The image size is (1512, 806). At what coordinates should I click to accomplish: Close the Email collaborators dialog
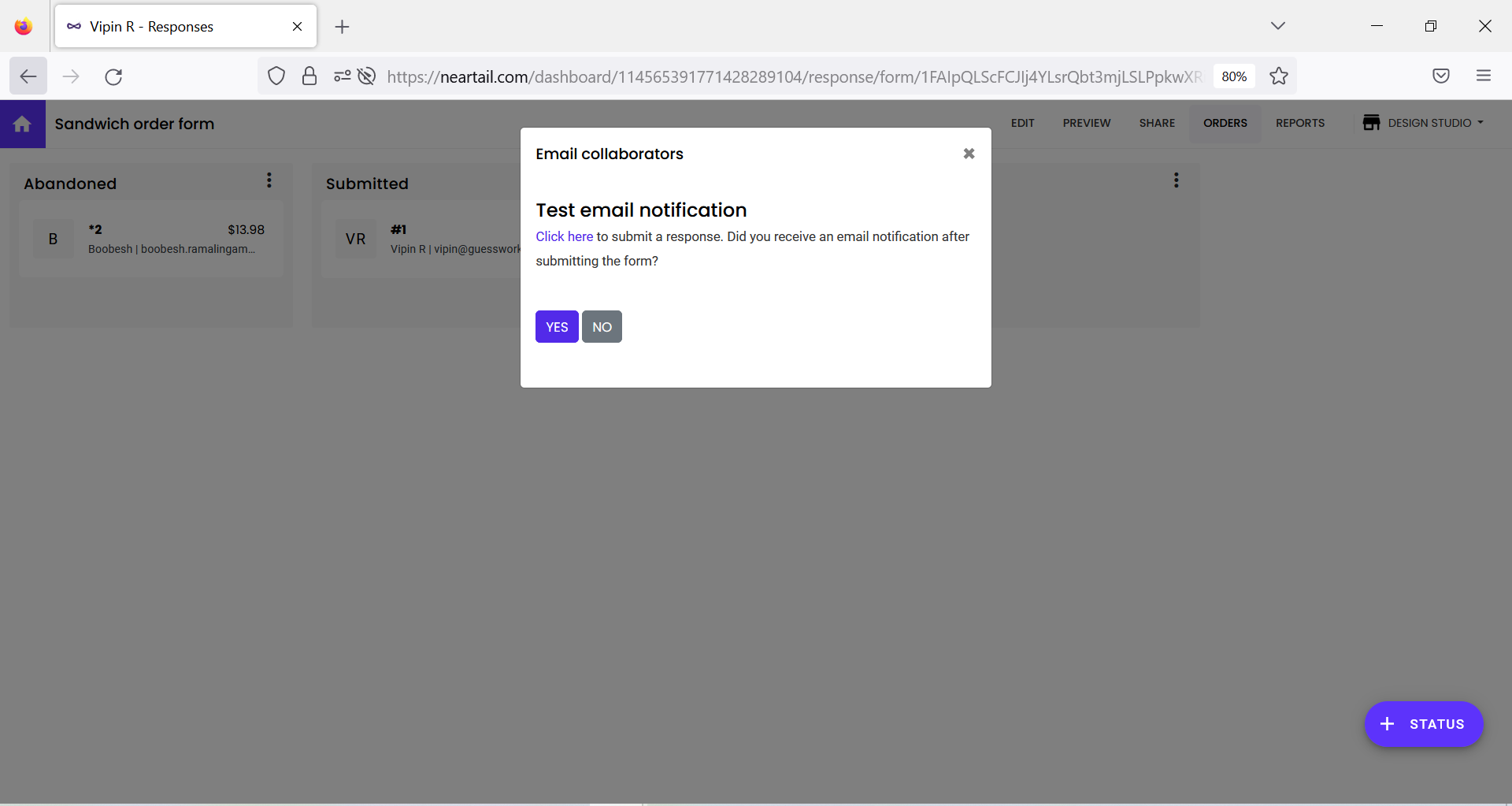click(969, 154)
